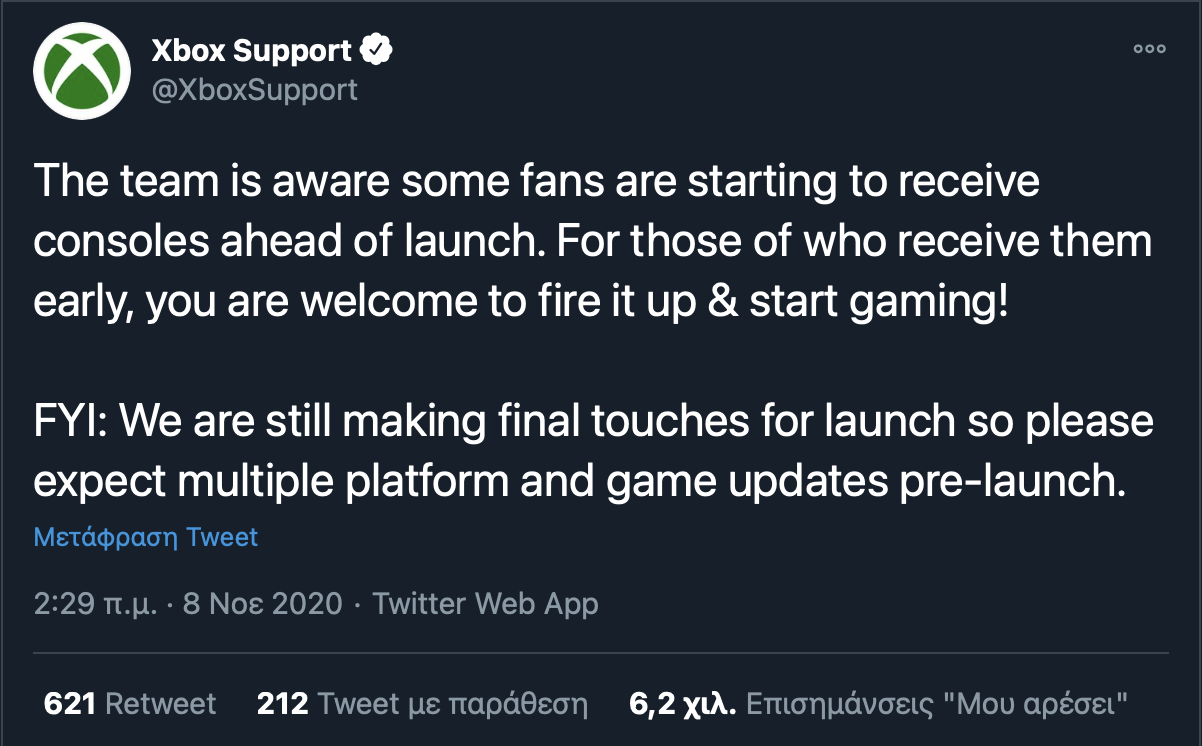1202x746 pixels.
Task: View 212 Tweet με παράθεση quotes
Action: 422,704
